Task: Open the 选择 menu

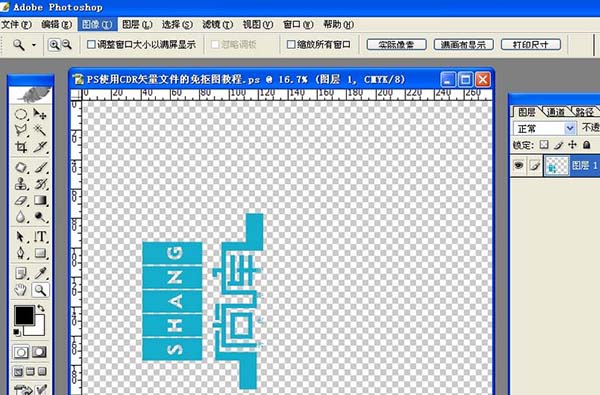Action: 177,24
